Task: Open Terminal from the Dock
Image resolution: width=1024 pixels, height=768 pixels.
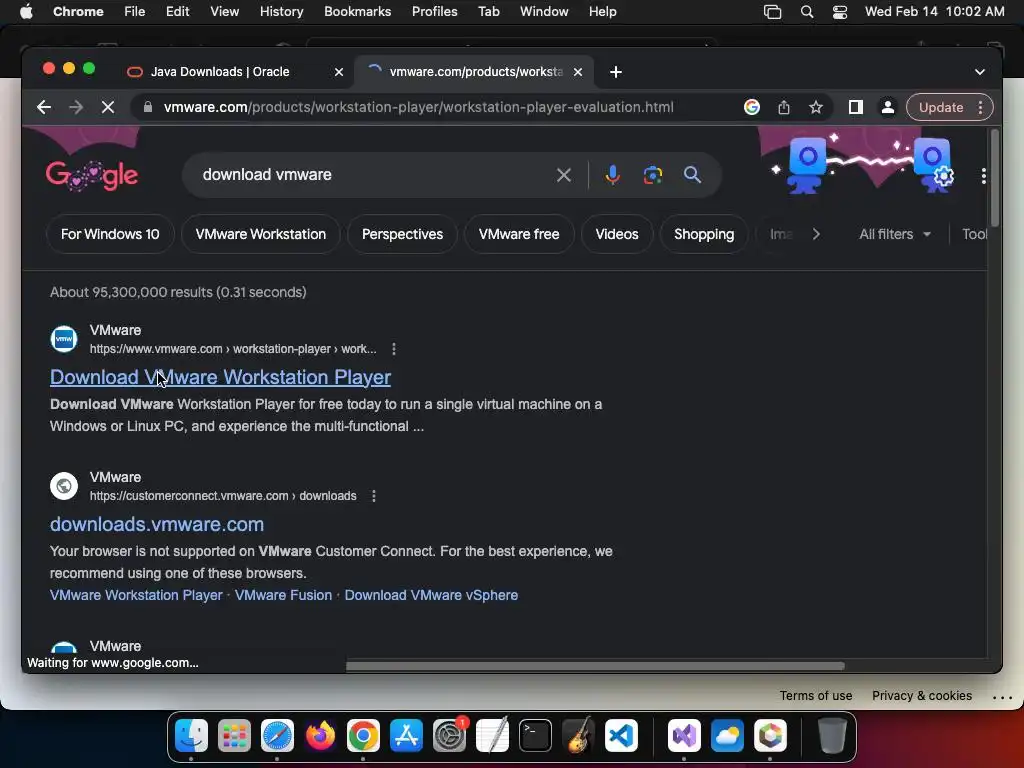Action: [x=536, y=735]
